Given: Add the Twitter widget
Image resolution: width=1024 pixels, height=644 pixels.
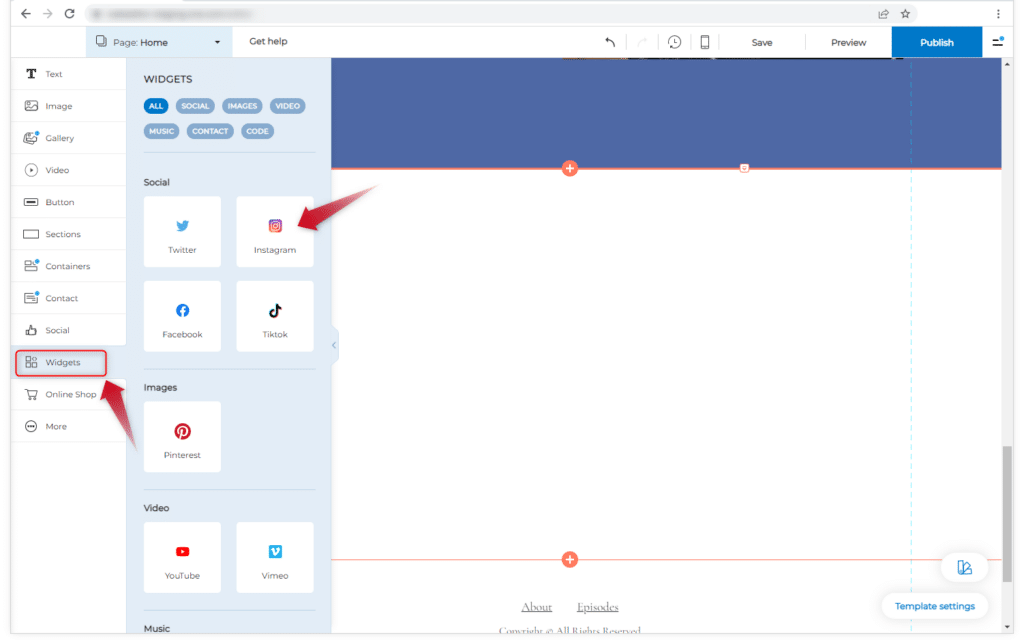Looking at the screenshot, I should (182, 232).
